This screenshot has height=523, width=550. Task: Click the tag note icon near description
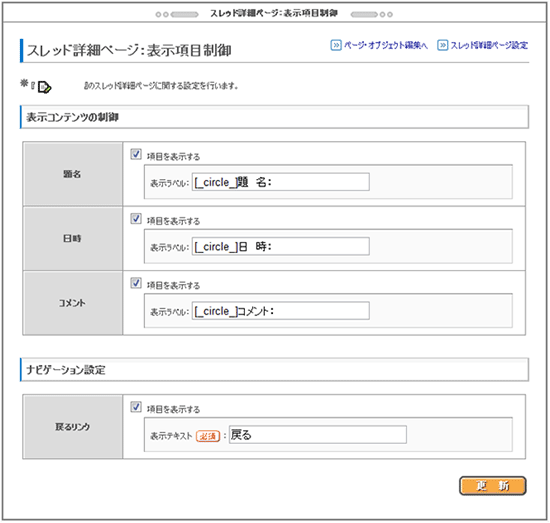44,87
